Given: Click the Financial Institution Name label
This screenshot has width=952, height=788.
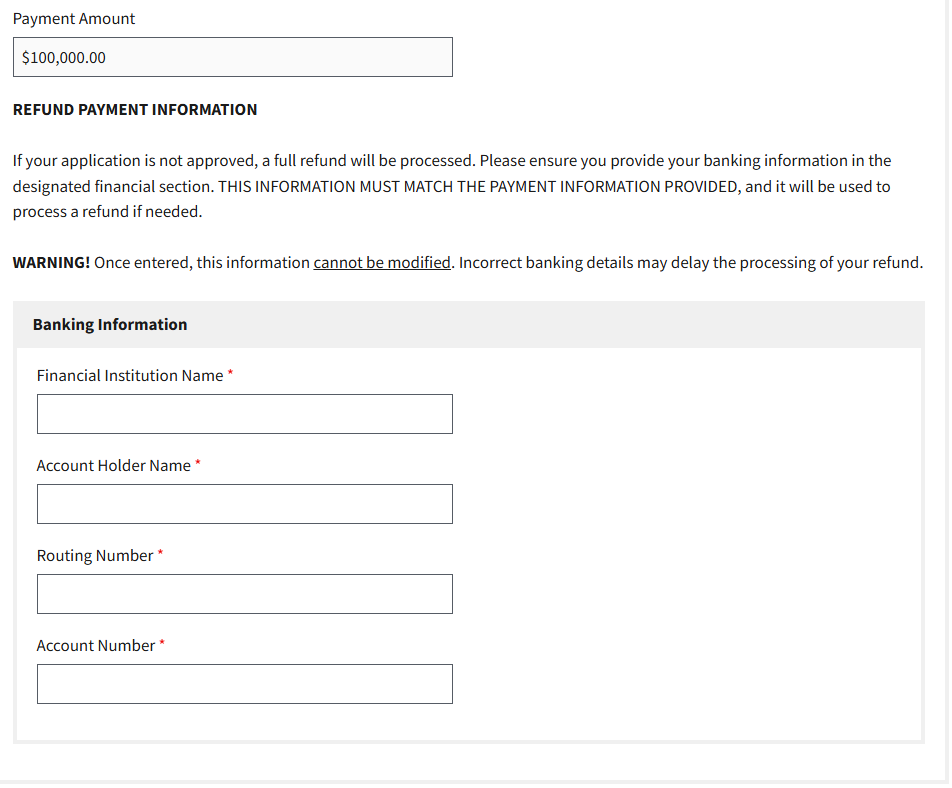Looking at the screenshot, I should tap(130, 376).
